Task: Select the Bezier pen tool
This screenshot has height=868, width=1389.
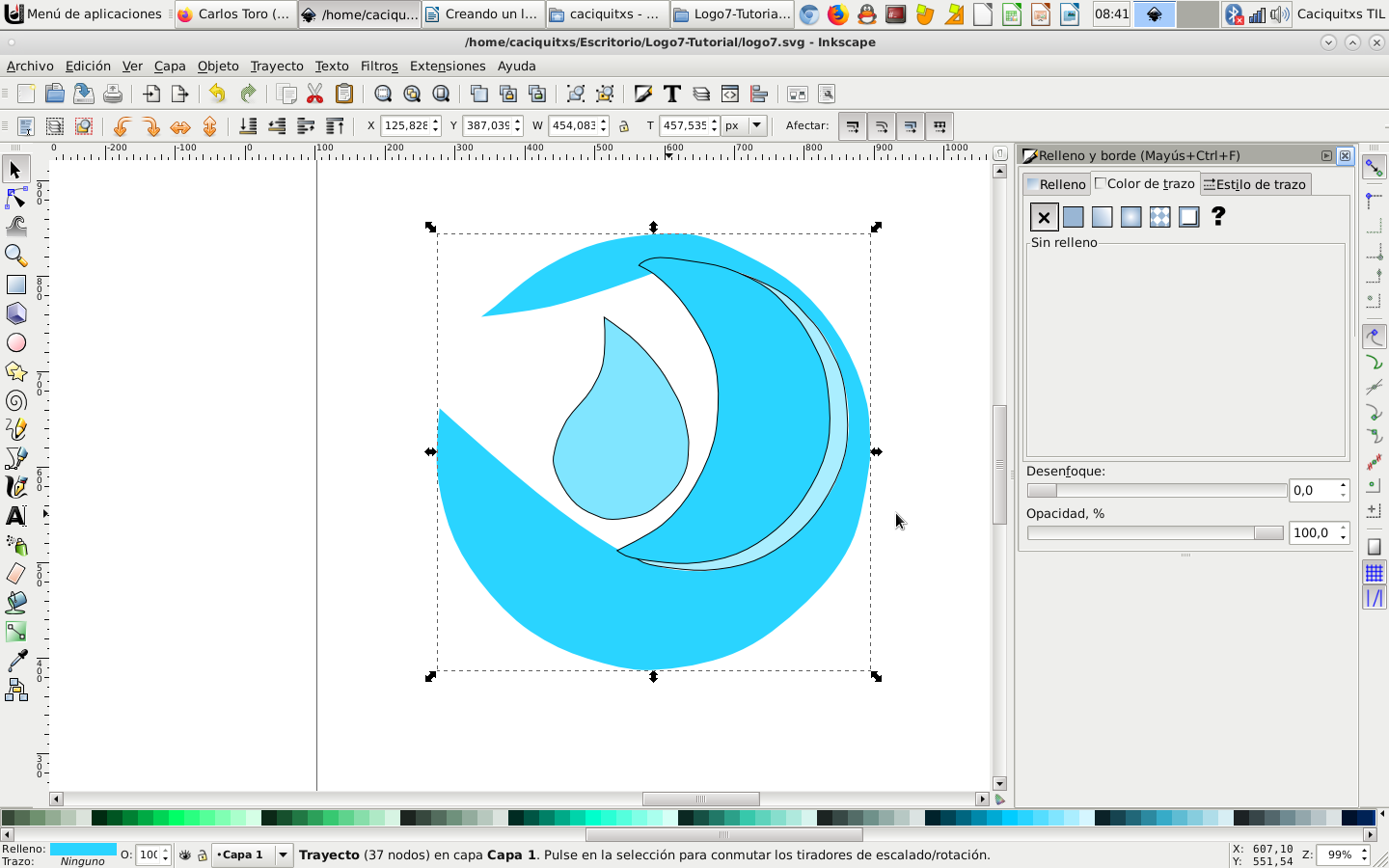Action: pos(16,458)
